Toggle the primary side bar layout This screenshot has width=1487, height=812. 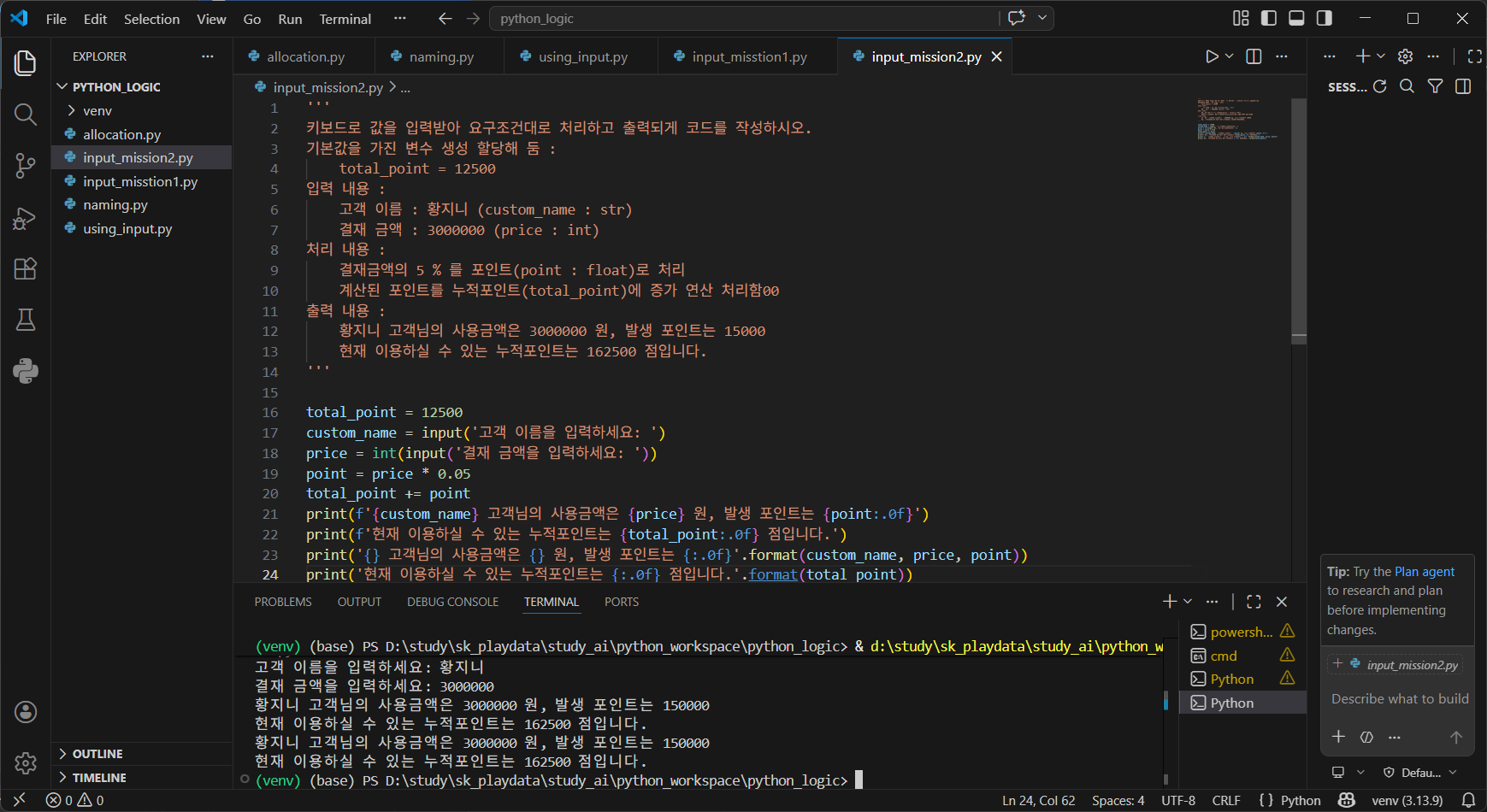tap(1269, 18)
